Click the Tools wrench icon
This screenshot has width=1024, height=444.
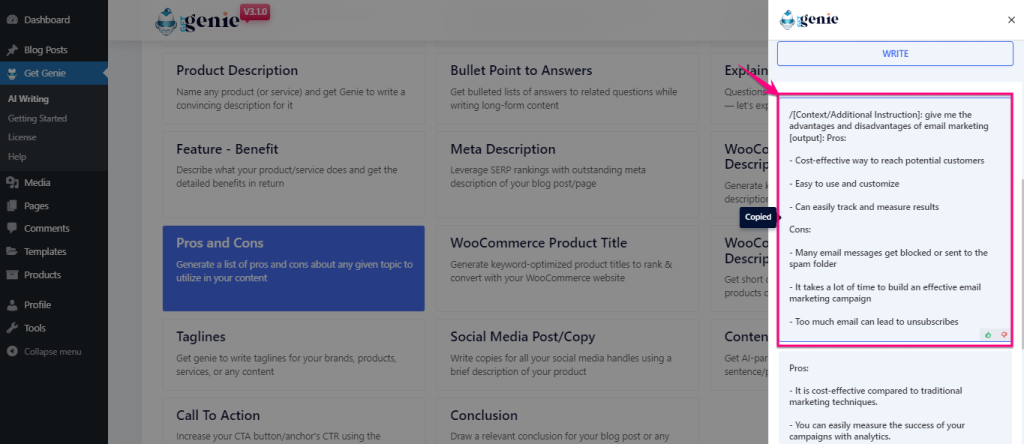pyautogui.click(x=12, y=328)
